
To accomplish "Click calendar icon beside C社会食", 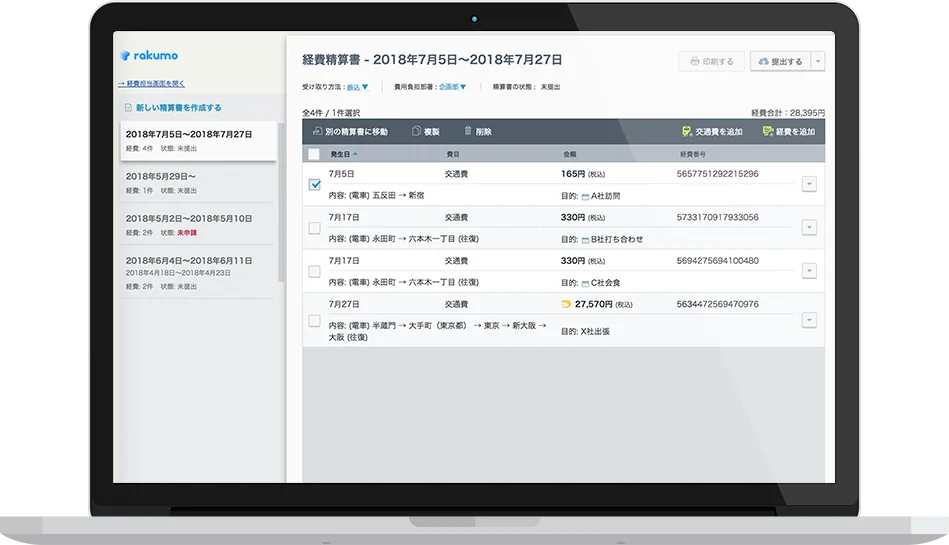I will click(585, 283).
